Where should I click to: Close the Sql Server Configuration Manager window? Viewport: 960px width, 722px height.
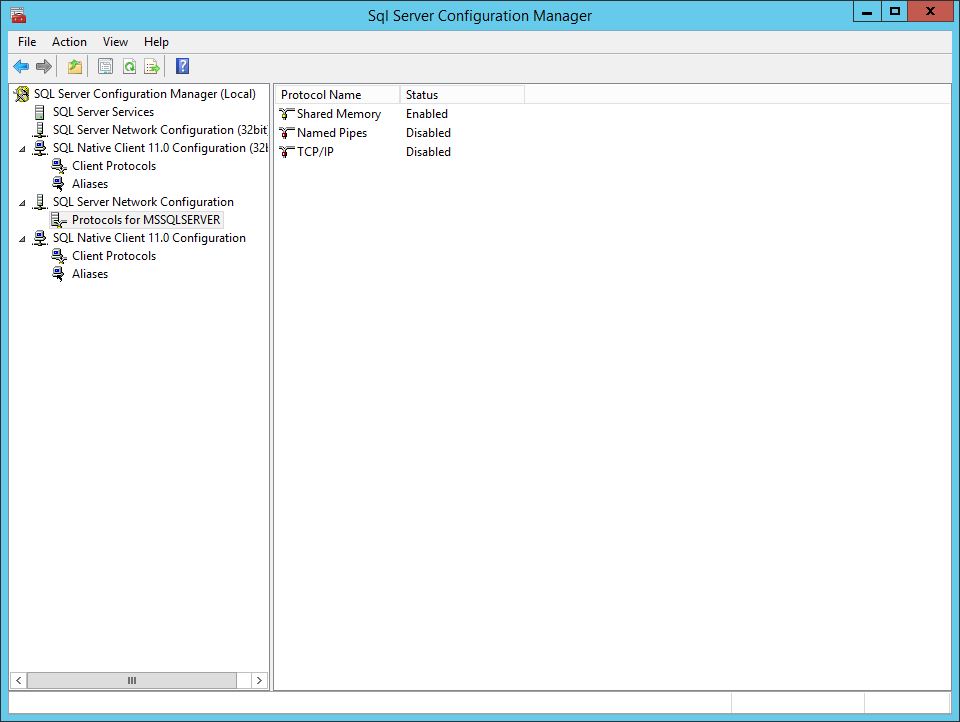(x=930, y=12)
